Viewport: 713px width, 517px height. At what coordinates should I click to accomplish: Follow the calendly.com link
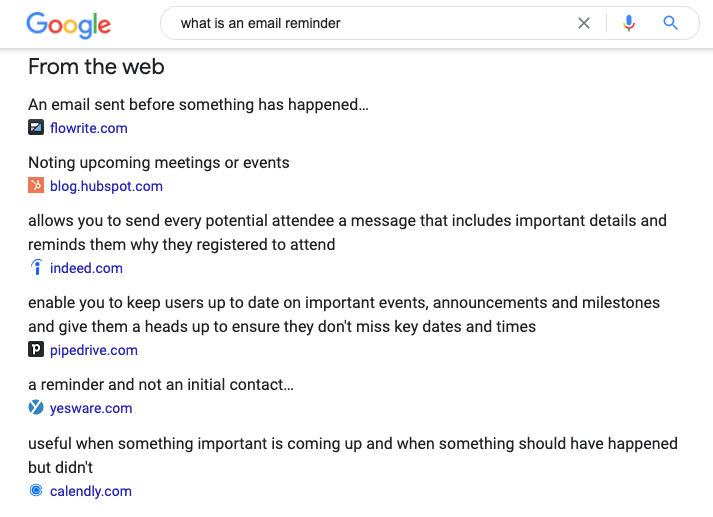[91, 491]
